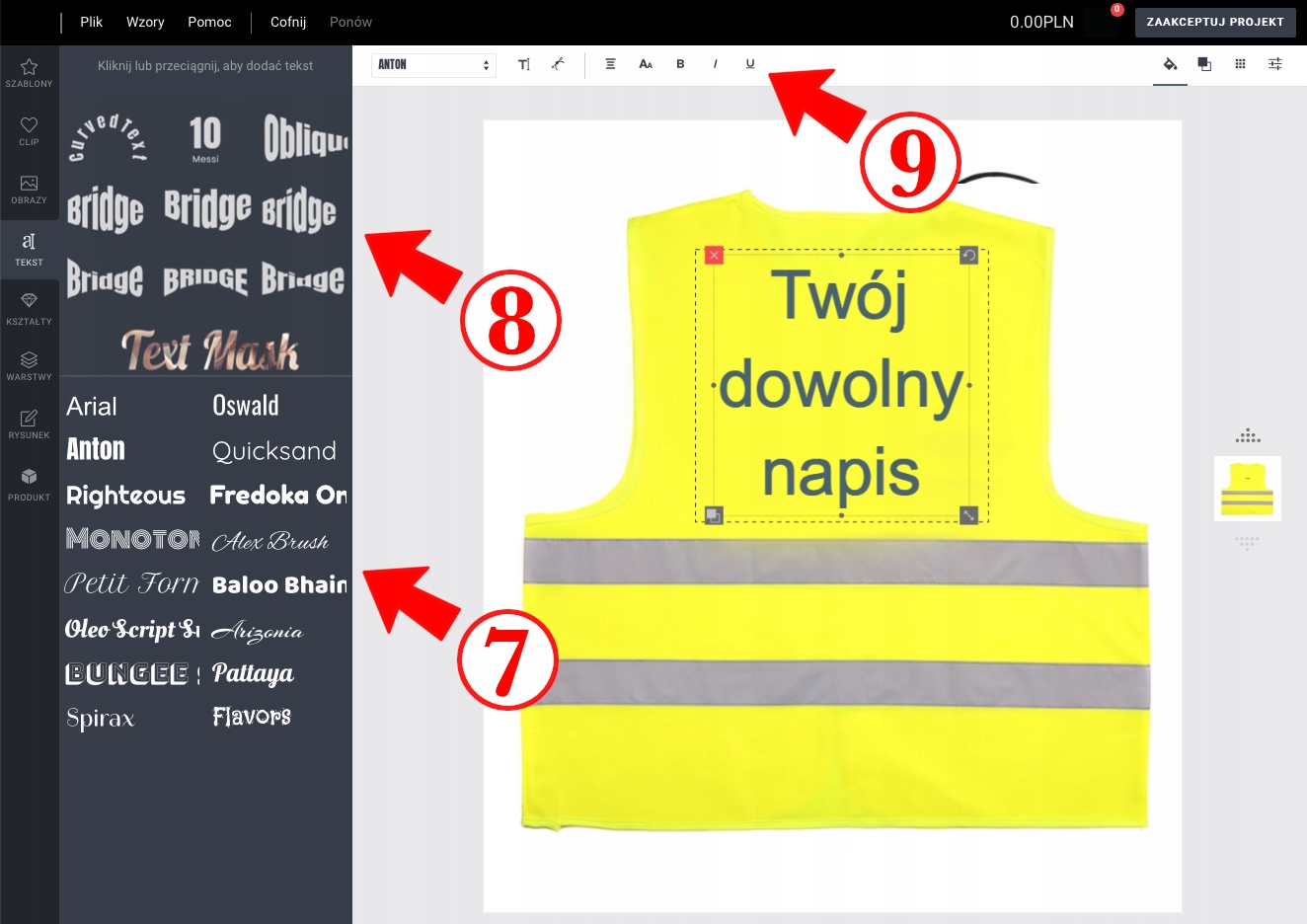Select the vest product thumbnail
The image size is (1307, 924).
[1248, 489]
